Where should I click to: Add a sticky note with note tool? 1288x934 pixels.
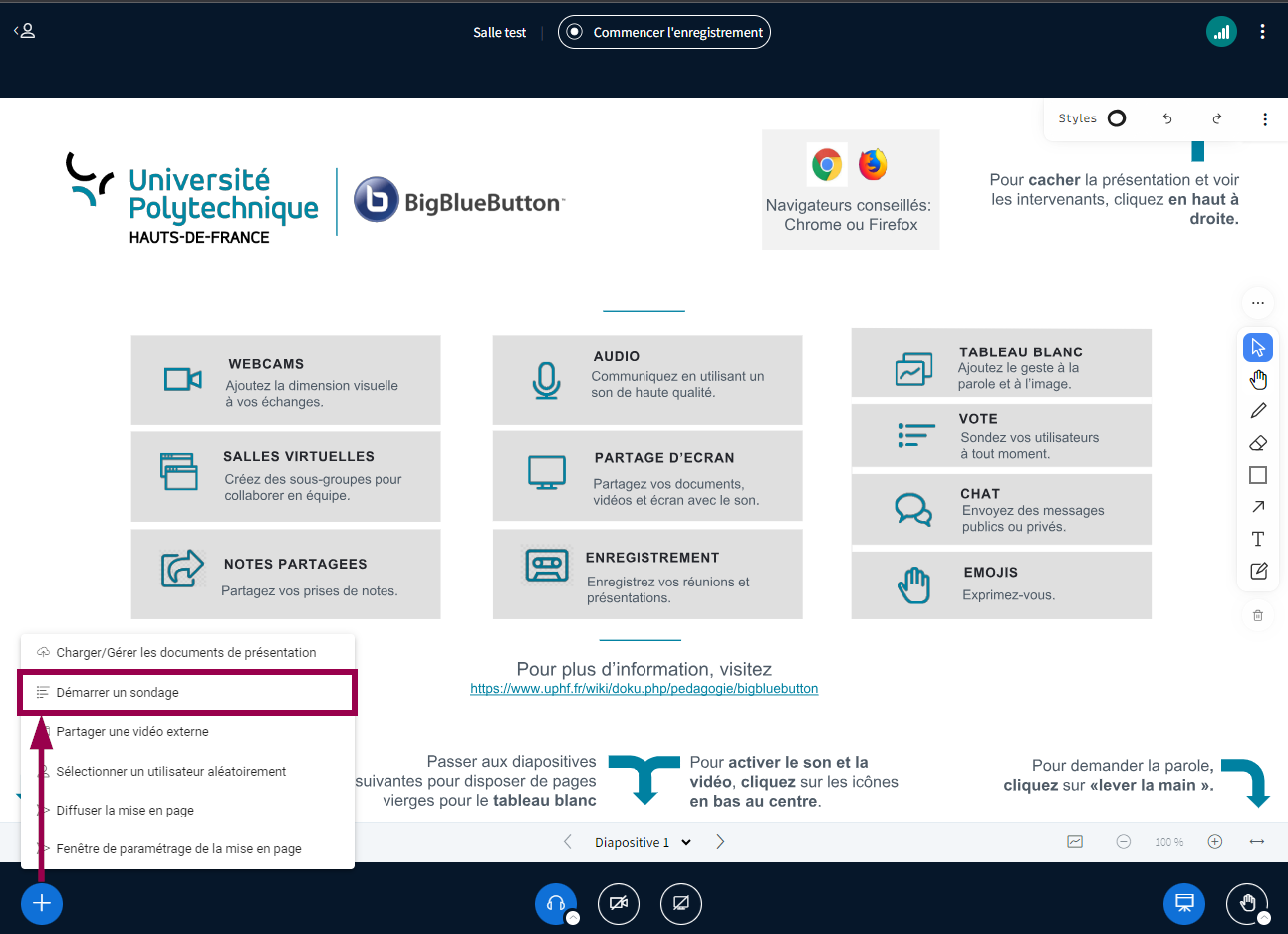[1258, 571]
